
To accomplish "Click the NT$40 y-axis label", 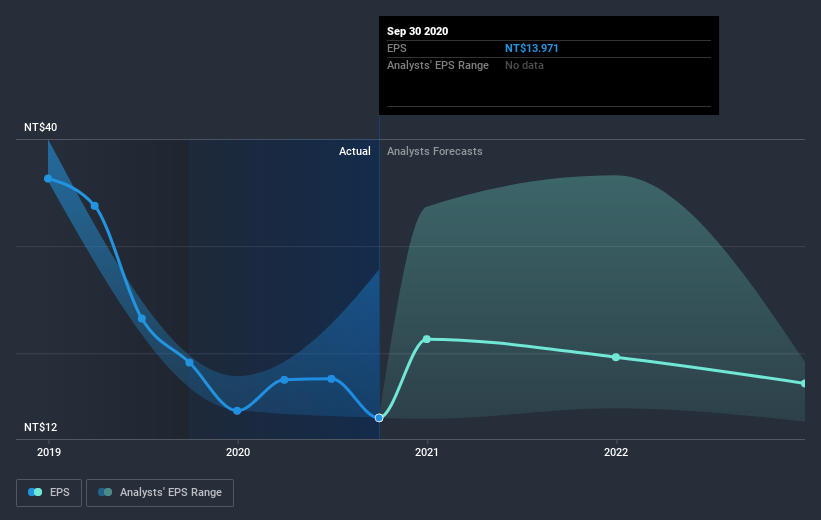I will pos(40,127).
